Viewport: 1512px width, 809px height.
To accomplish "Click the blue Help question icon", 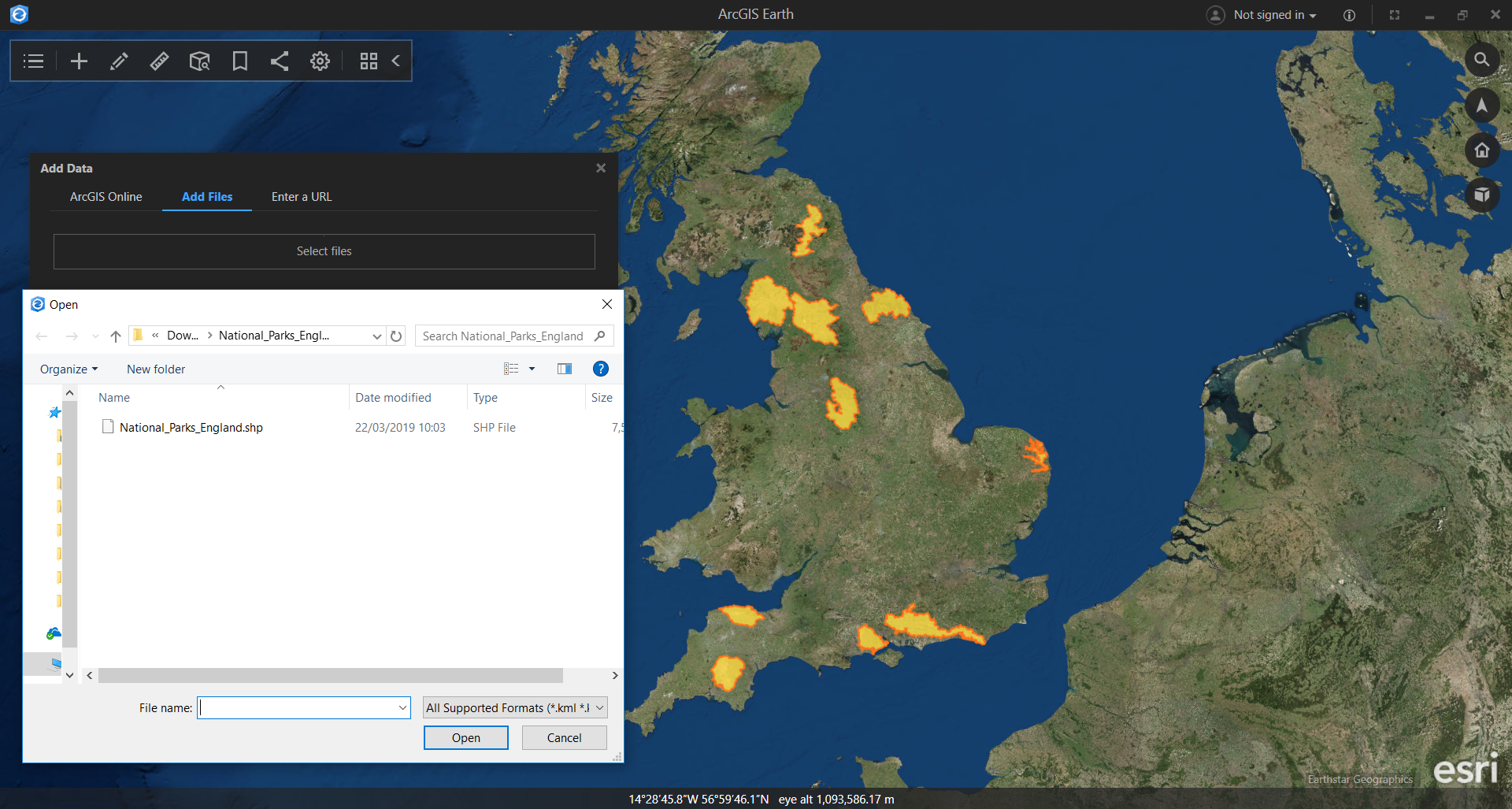I will tap(600, 369).
